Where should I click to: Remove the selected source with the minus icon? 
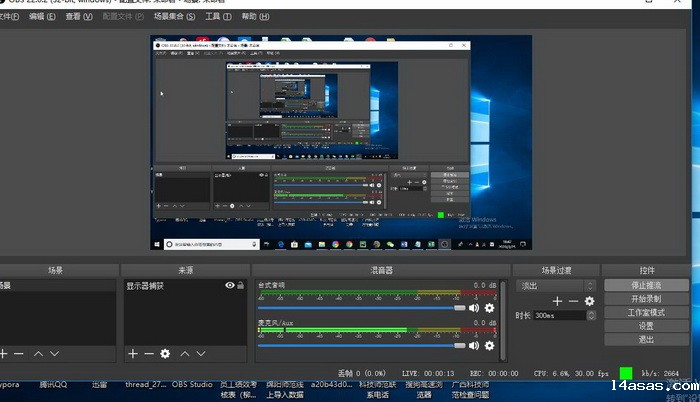pyautogui.click(x=148, y=354)
